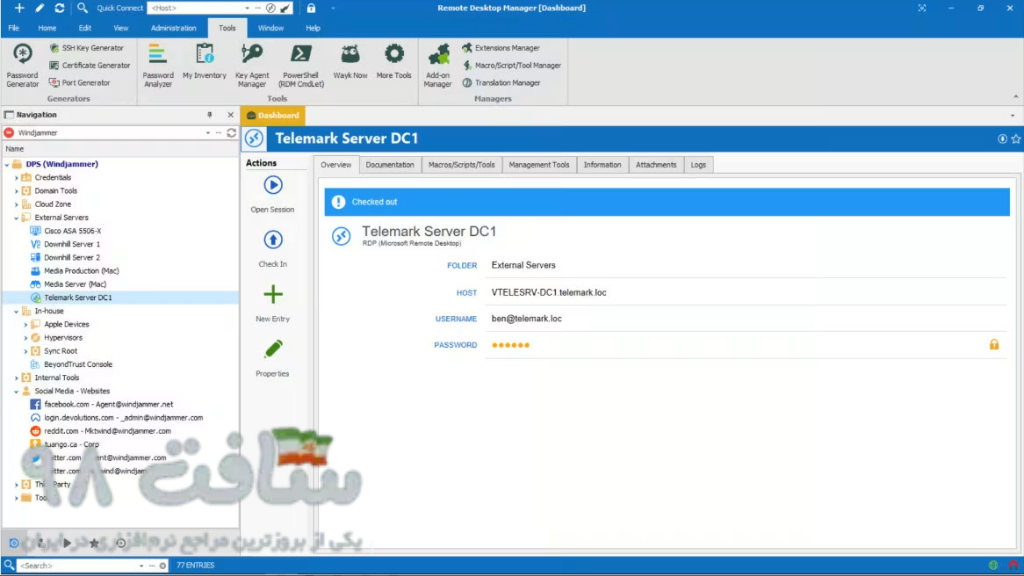1024x576 pixels.
Task: Click the Open Session action icon
Action: click(x=273, y=185)
